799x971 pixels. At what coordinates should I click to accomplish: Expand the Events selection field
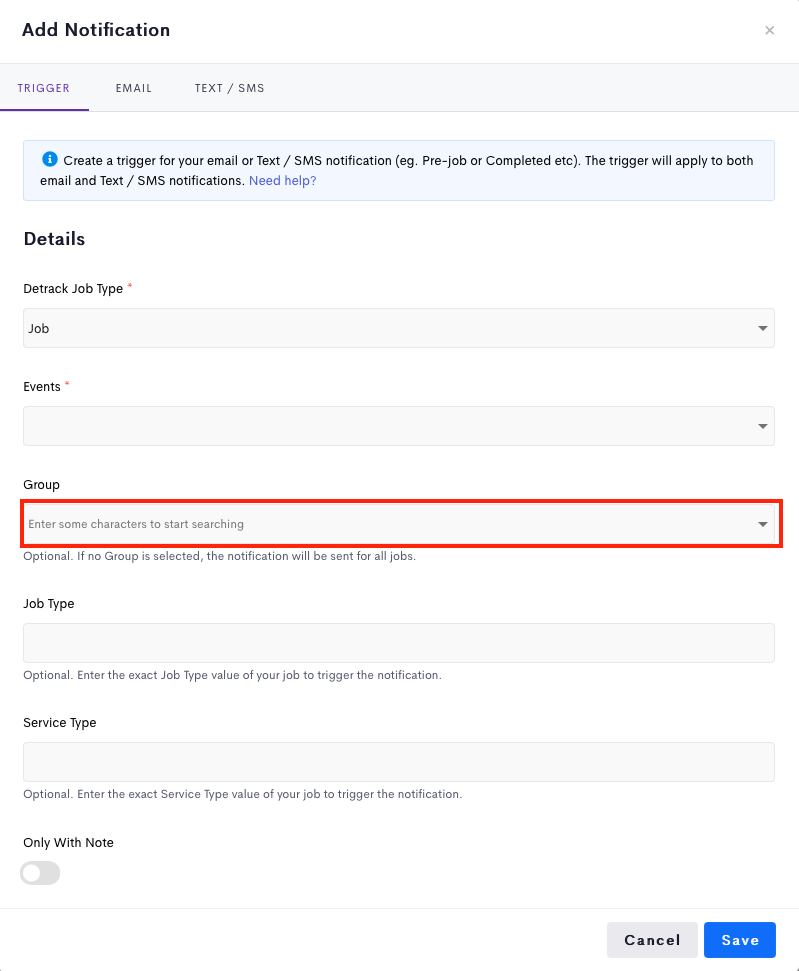click(399, 426)
